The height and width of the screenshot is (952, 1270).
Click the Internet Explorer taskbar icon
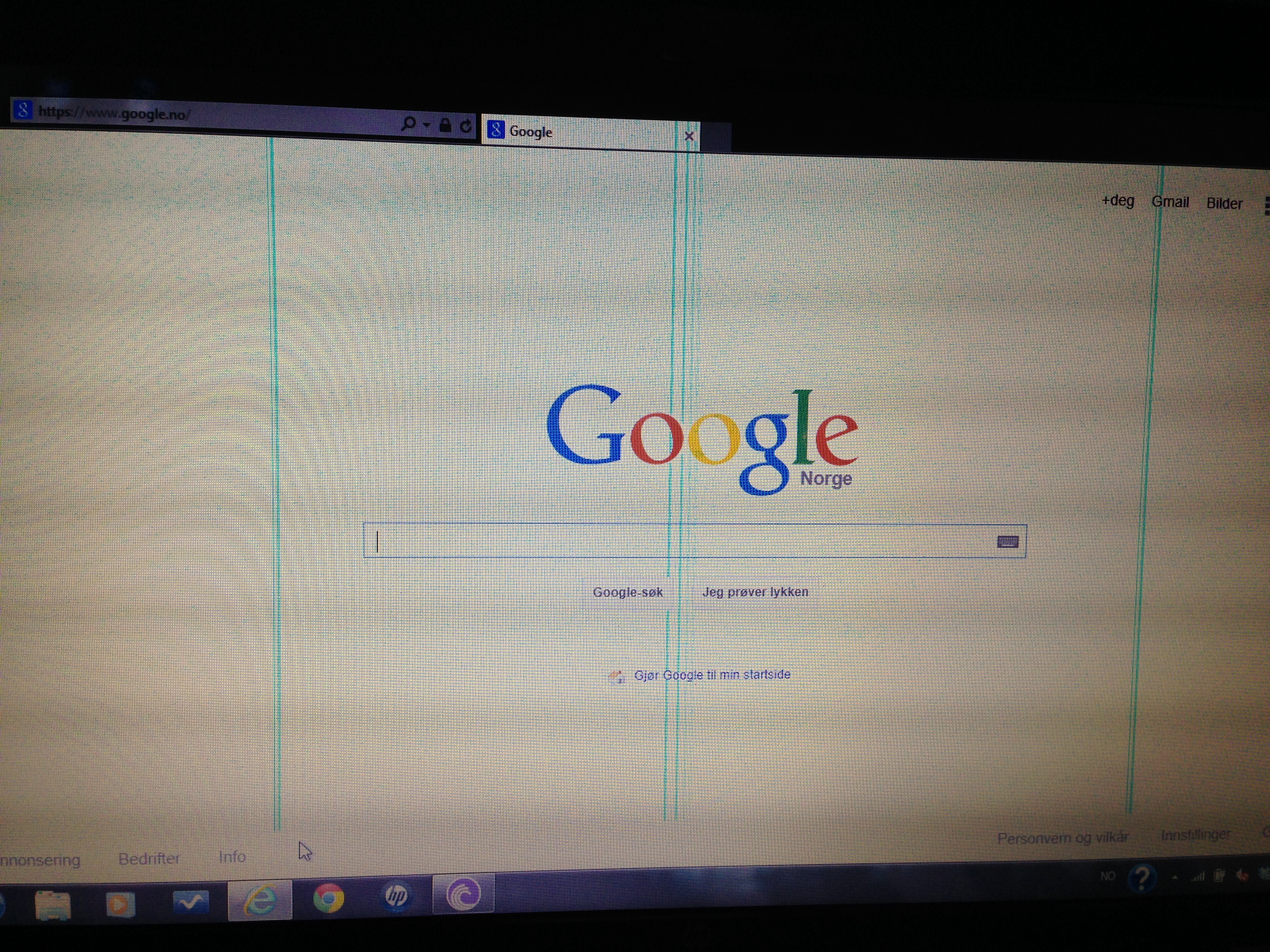point(260,900)
